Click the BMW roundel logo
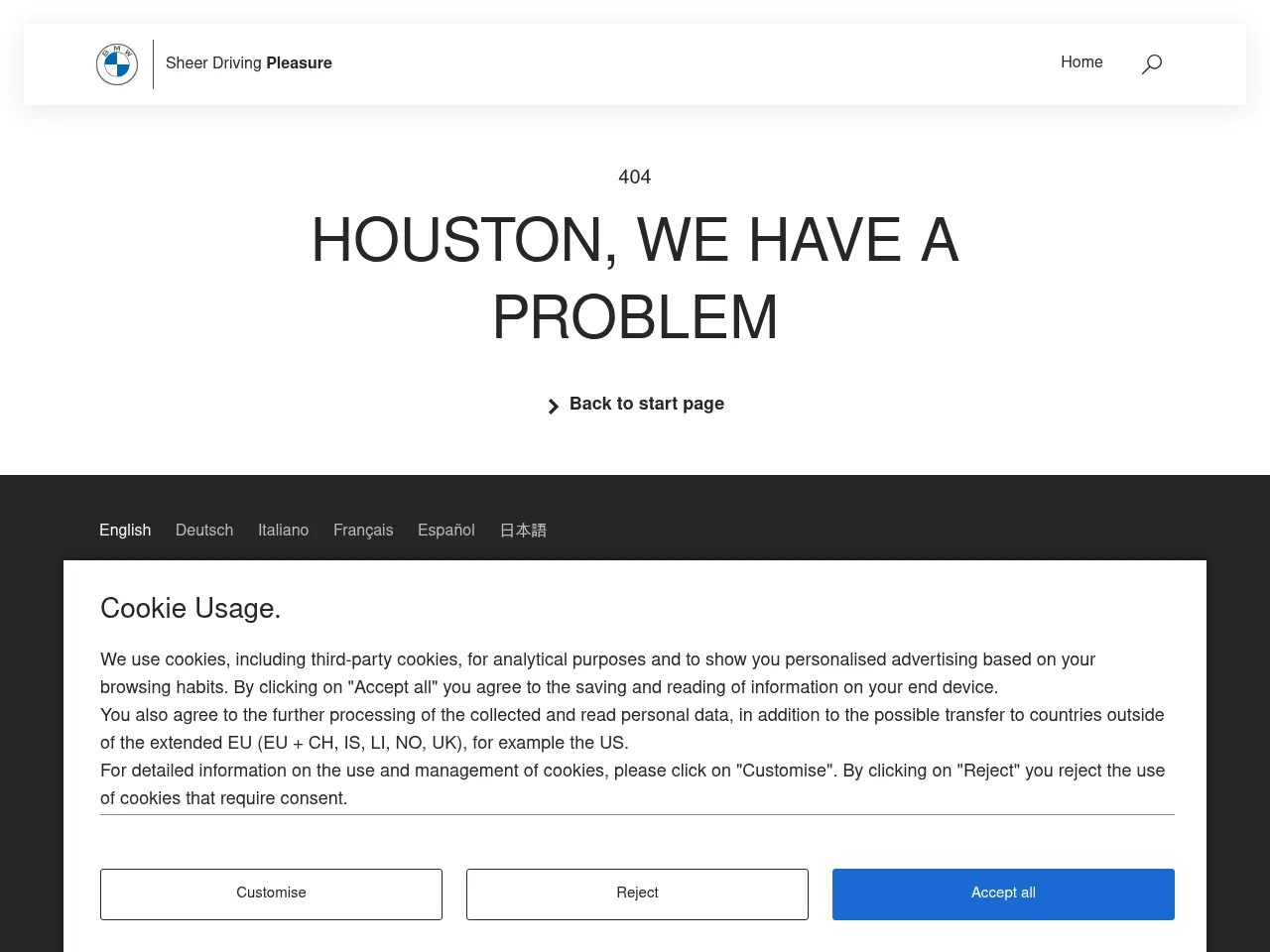1270x952 pixels. (117, 64)
